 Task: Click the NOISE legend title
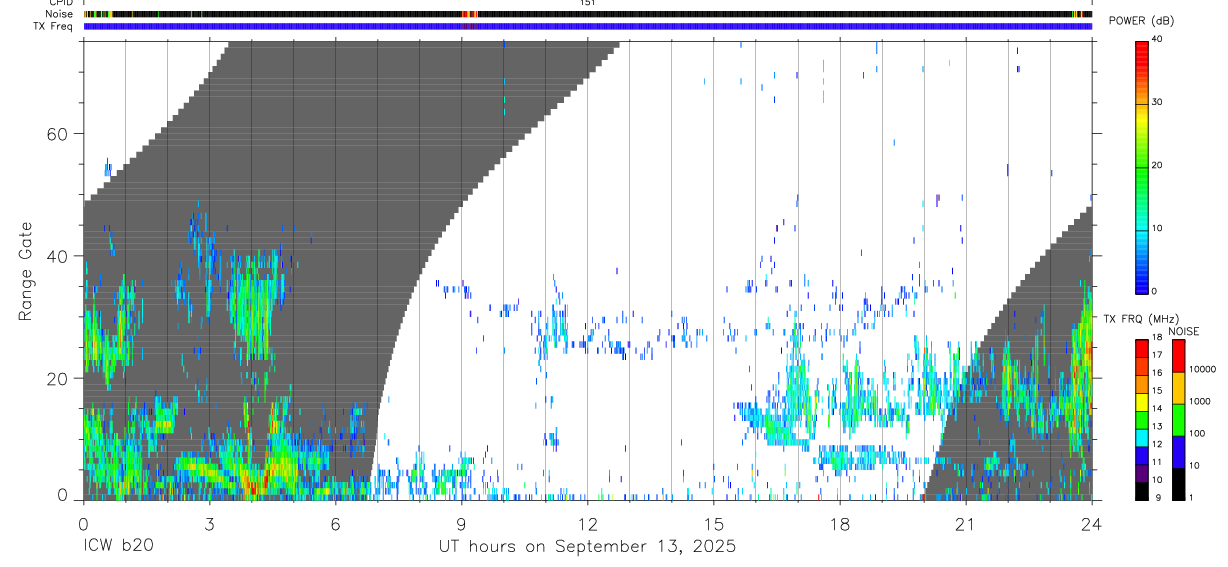(1183, 331)
